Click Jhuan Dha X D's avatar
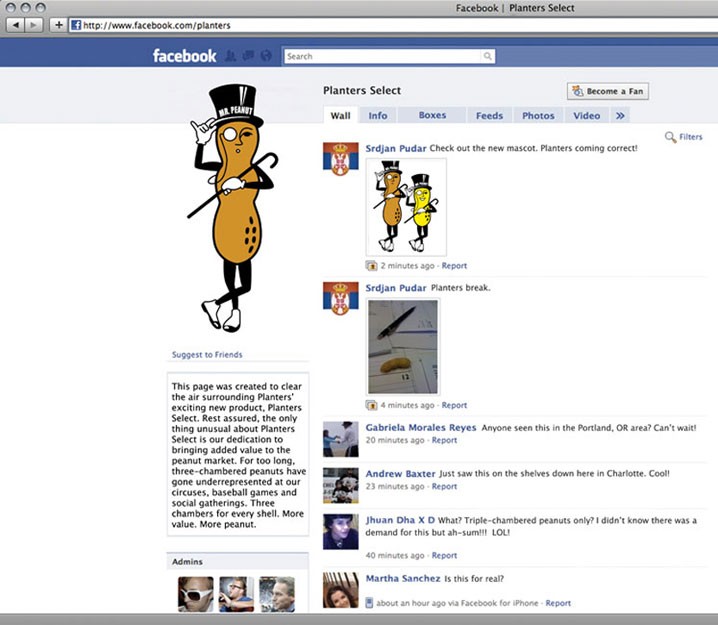This screenshot has height=625, width=718. coord(341,532)
